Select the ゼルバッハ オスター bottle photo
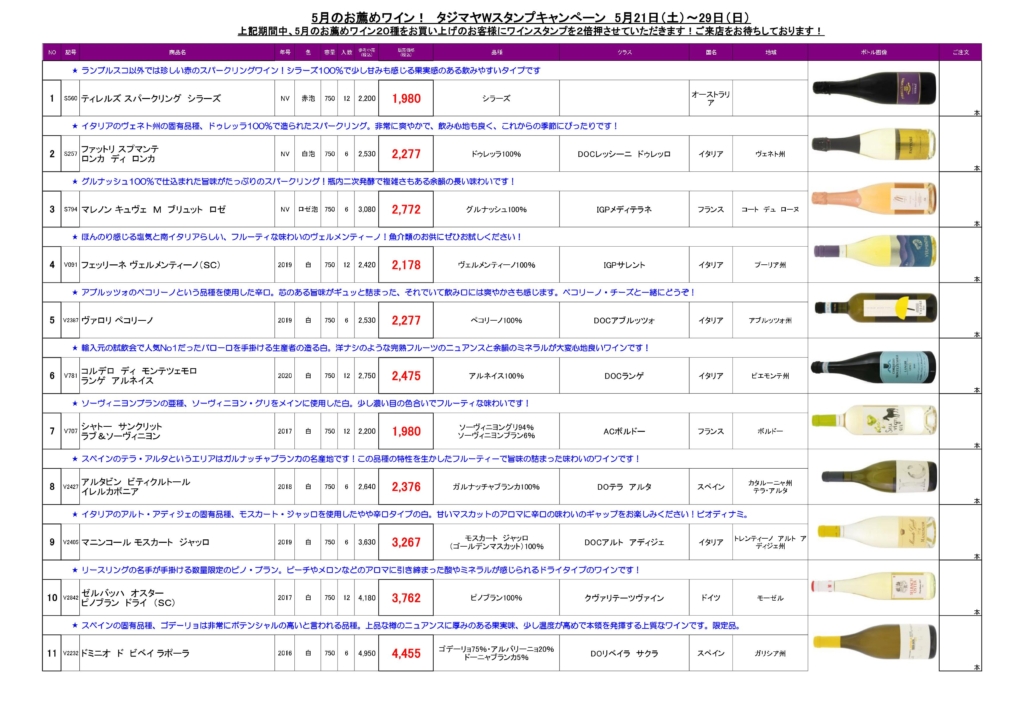 [x=873, y=587]
